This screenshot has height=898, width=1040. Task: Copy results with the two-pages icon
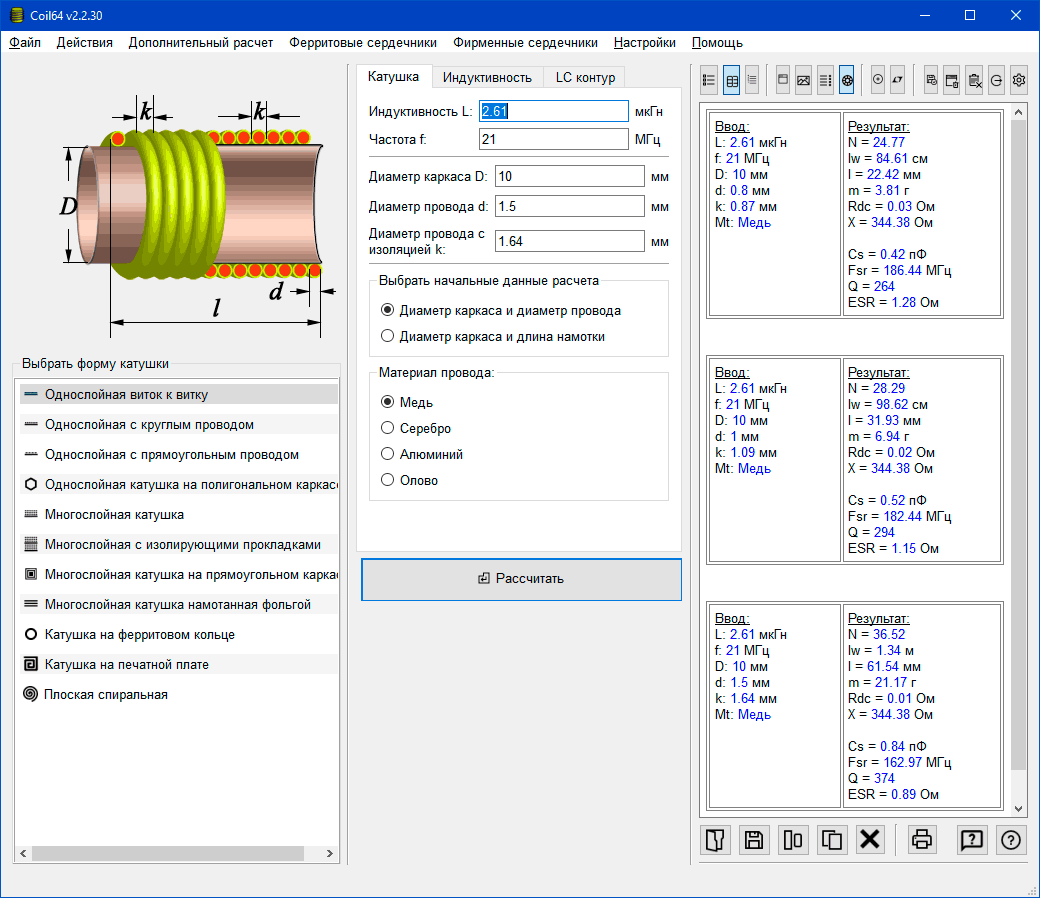[x=832, y=840]
